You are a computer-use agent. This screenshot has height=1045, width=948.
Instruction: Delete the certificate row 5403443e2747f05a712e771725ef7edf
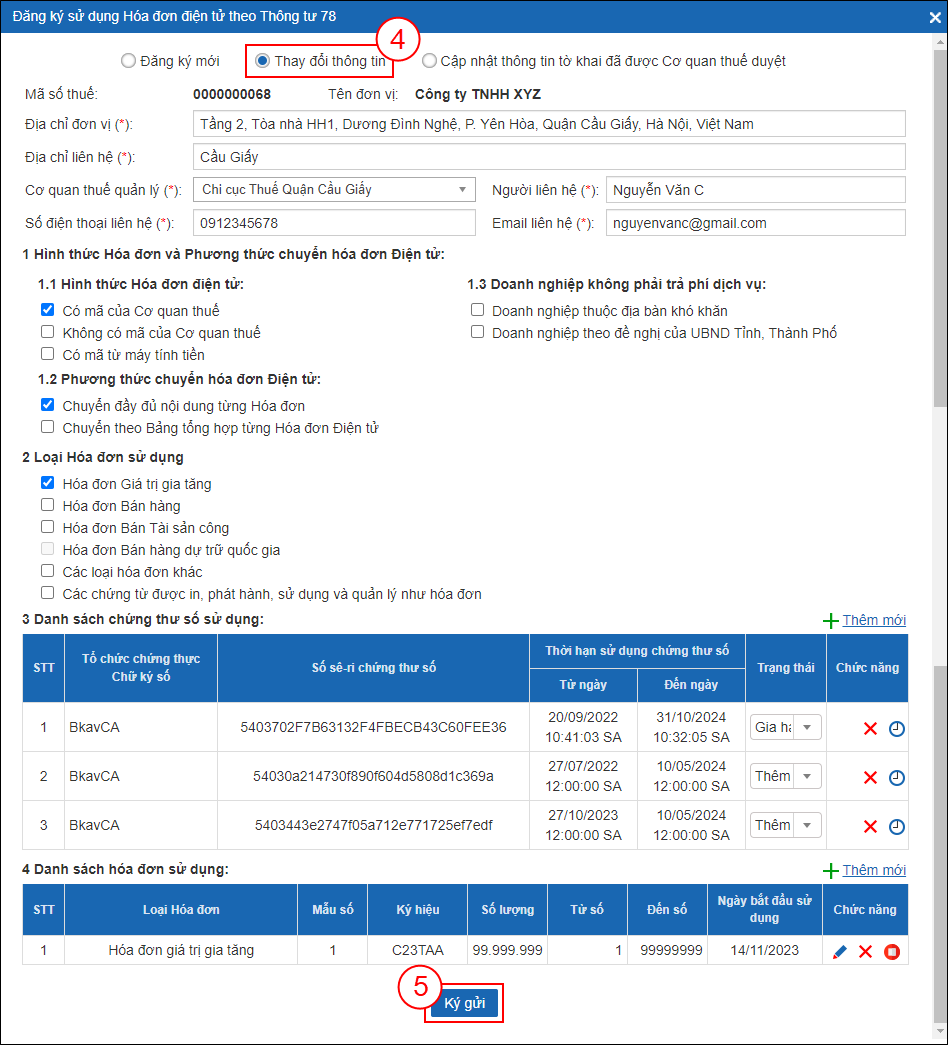click(x=870, y=826)
